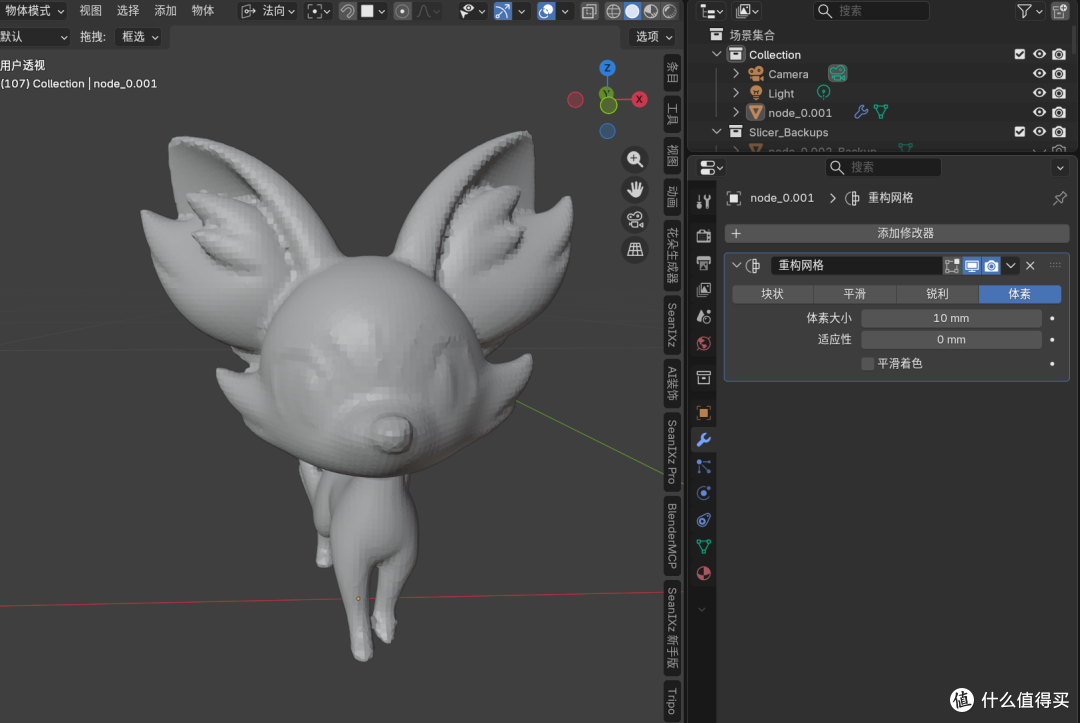Click the zoom magnifier viewport icon
The height and width of the screenshot is (723, 1080).
[x=635, y=160]
